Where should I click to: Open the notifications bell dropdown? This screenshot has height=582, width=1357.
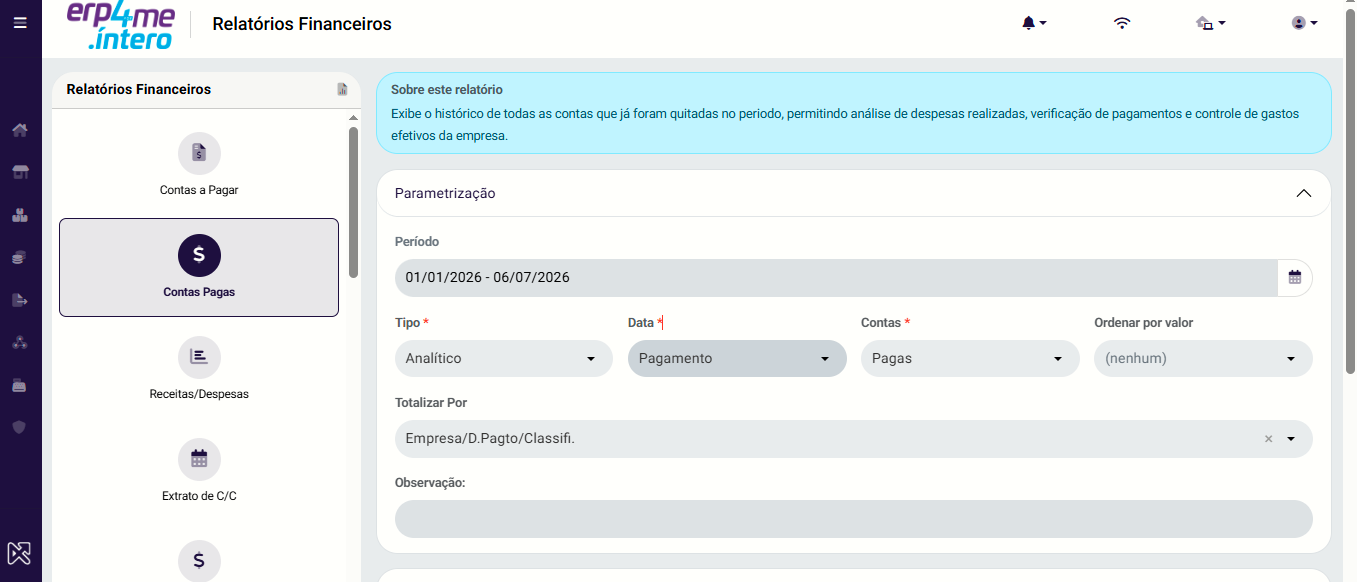tap(1034, 23)
